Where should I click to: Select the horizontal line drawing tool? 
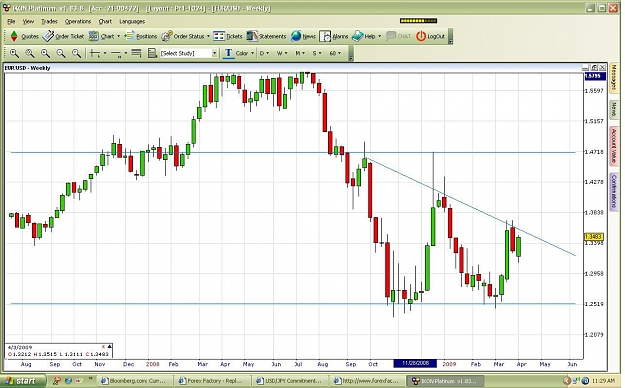click(116, 53)
